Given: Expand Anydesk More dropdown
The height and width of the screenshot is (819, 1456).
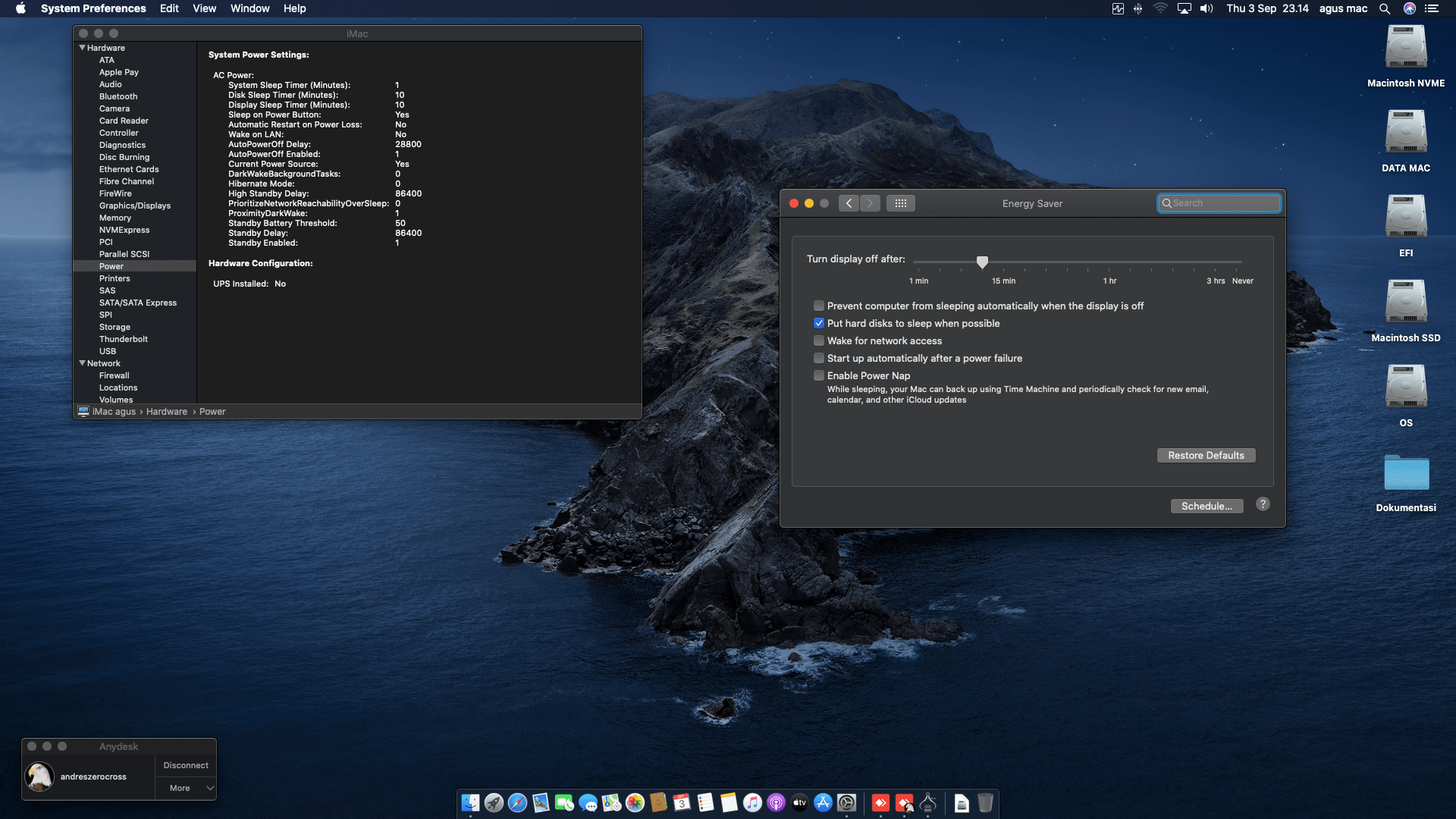Looking at the screenshot, I should tap(187, 788).
